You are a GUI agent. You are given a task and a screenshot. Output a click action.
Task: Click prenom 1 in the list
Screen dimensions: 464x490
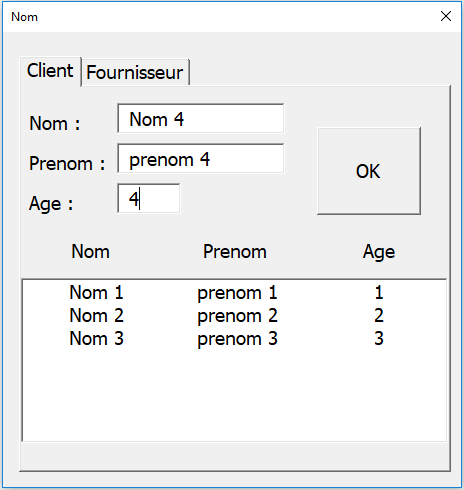click(237, 293)
